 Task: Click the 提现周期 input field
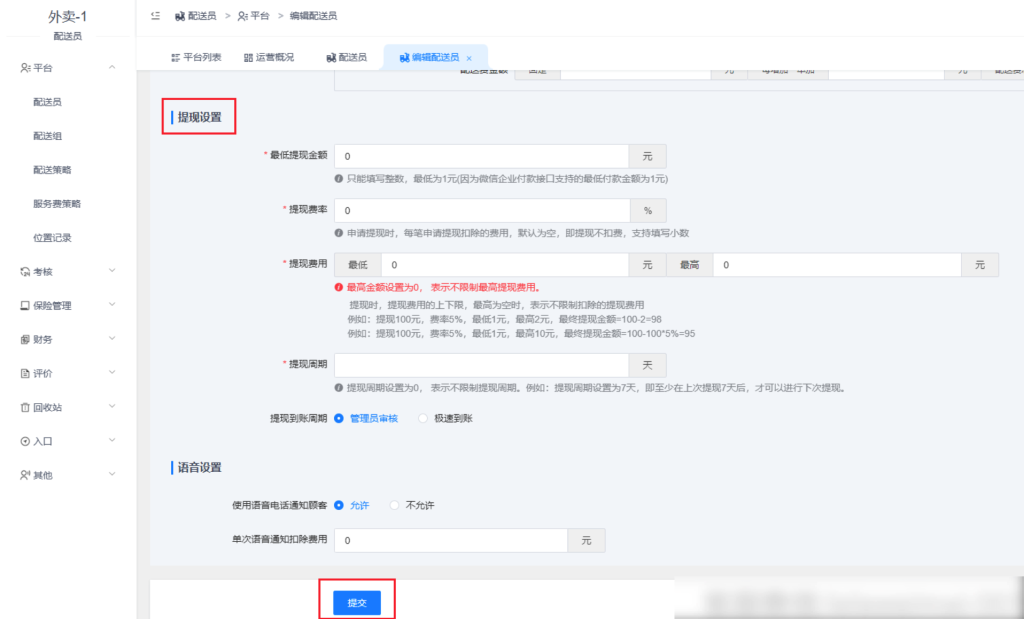[x=480, y=365]
